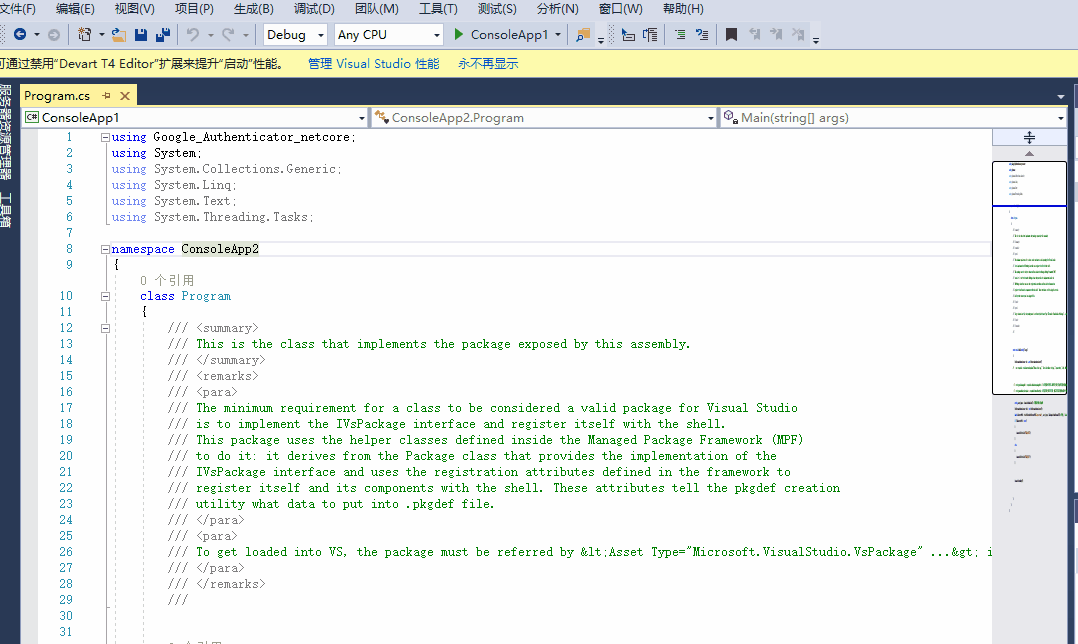Click the Save floppy disk icon
Image resolution: width=1078 pixels, height=644 pixels.
(141, 34)
